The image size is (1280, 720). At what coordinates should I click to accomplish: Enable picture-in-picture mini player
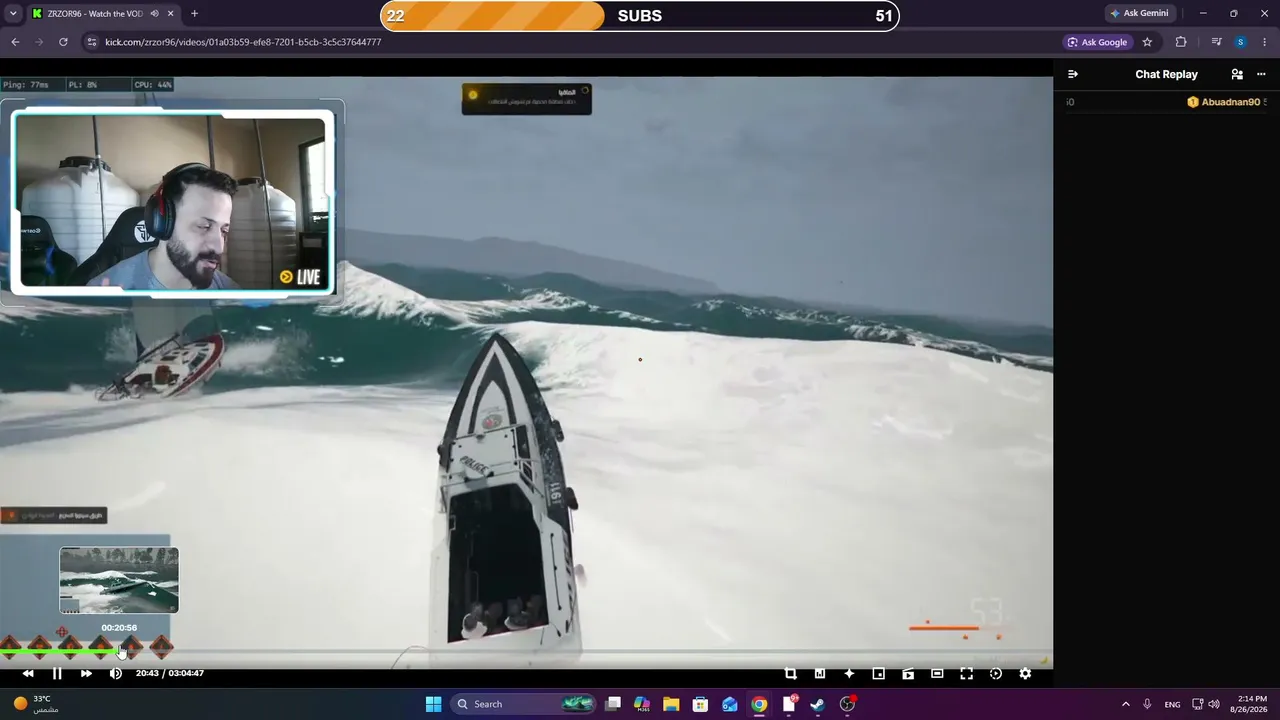coord(878,673)
